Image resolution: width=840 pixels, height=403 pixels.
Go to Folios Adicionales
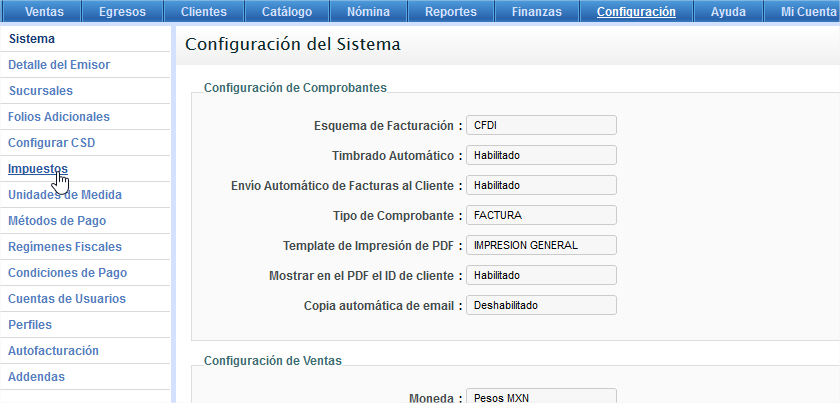click(x=58, y=117)
